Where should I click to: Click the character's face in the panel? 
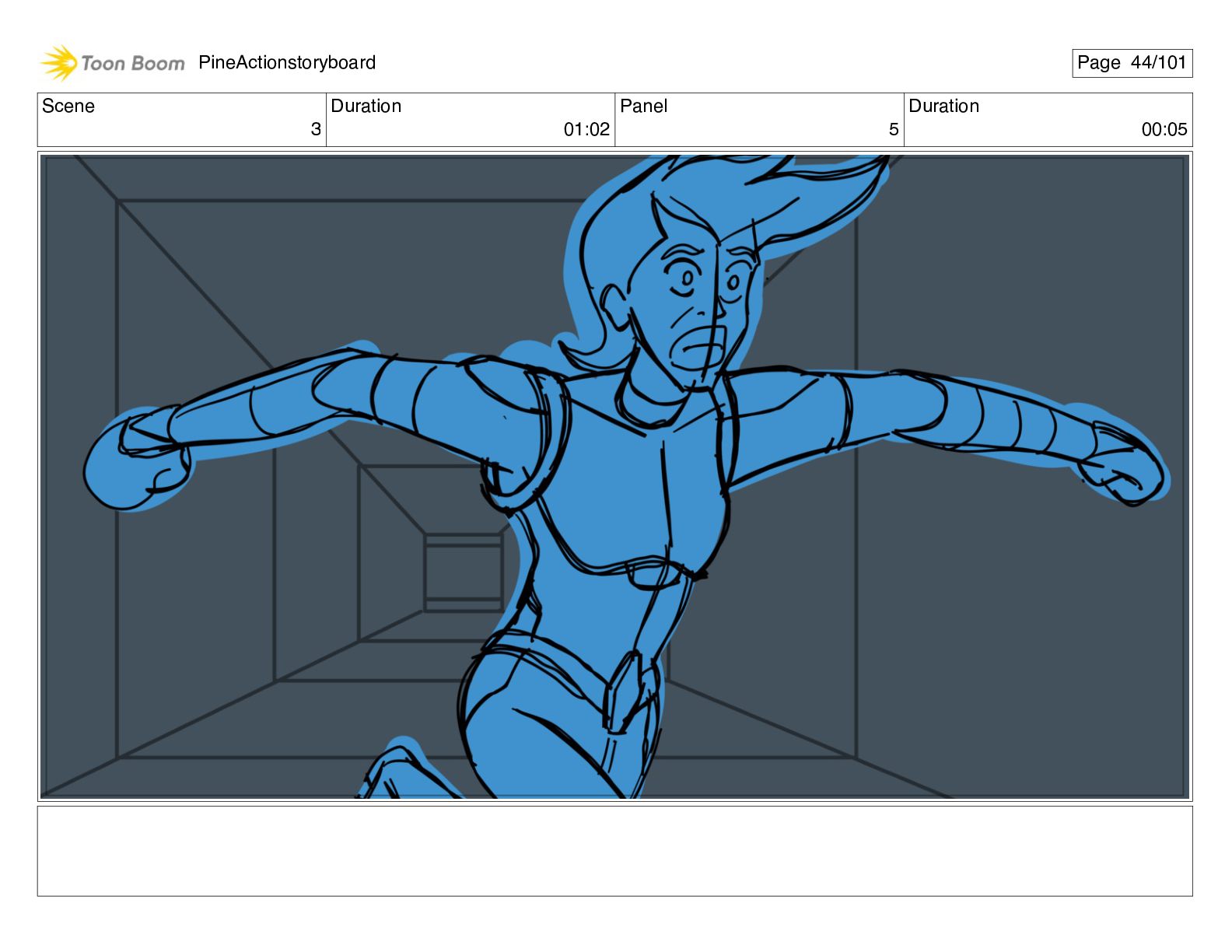[696, 303]
